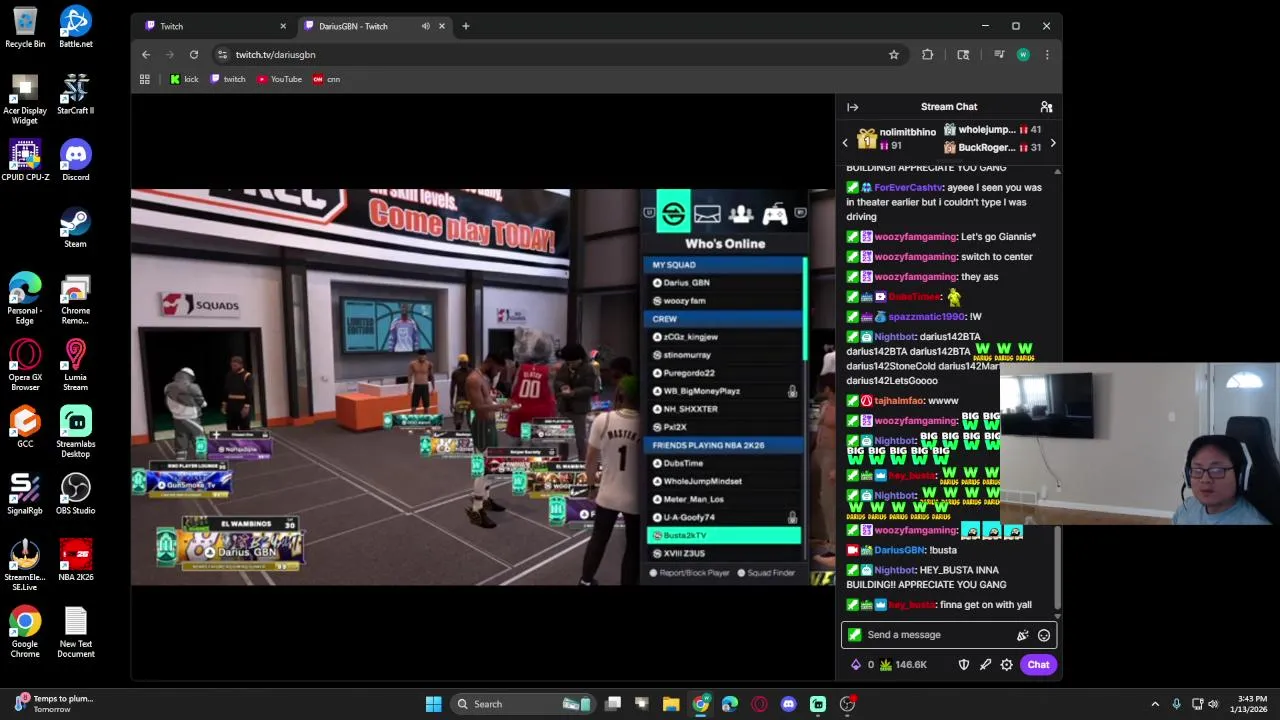The width and height of the screenshot is (1280, 720).
Task: Open Discord desktop shortcut
Action: [76, 160]
